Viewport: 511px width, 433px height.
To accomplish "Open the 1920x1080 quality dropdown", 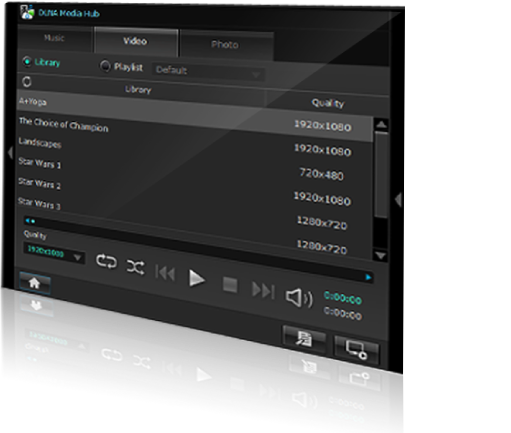I will pyautogui.click(x=54, y=252).
